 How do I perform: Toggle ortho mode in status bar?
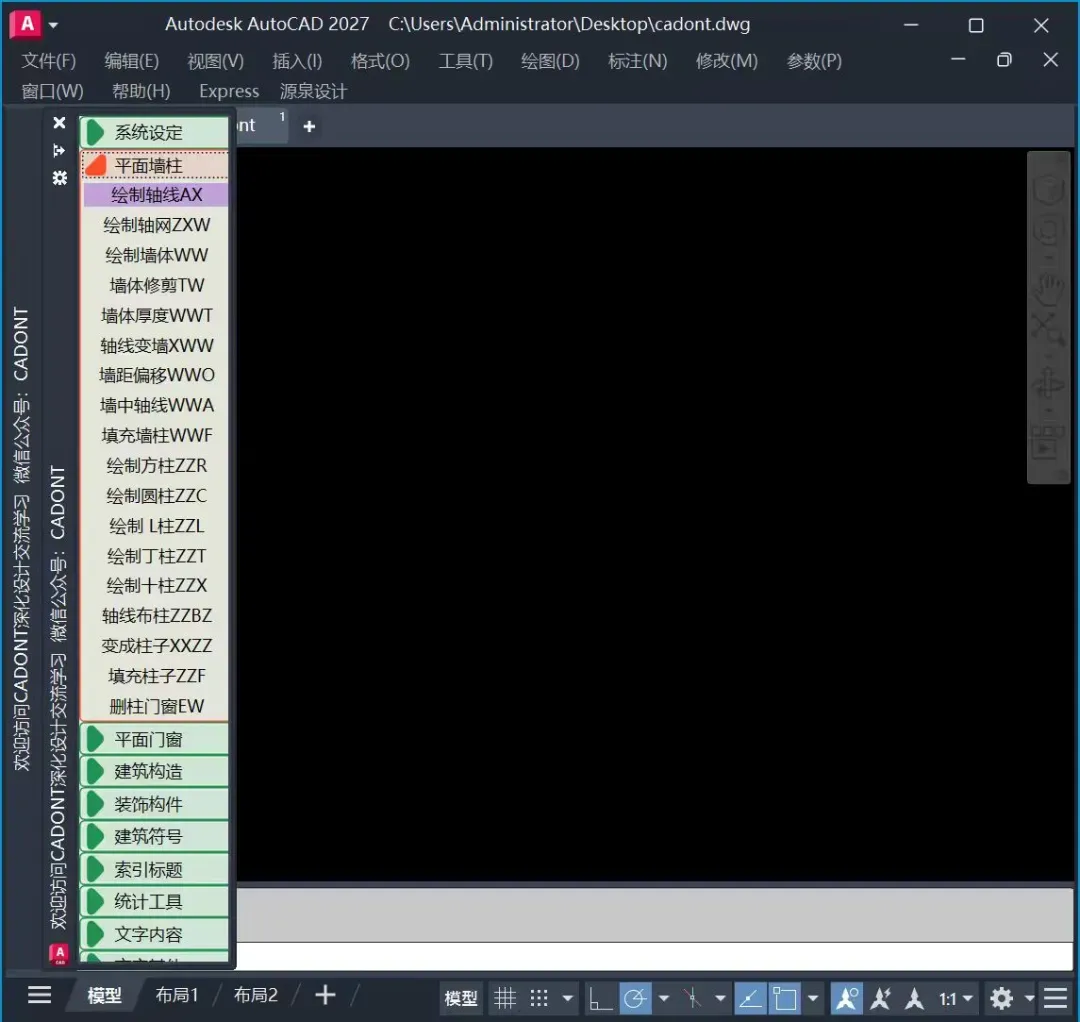click(600, 997)
